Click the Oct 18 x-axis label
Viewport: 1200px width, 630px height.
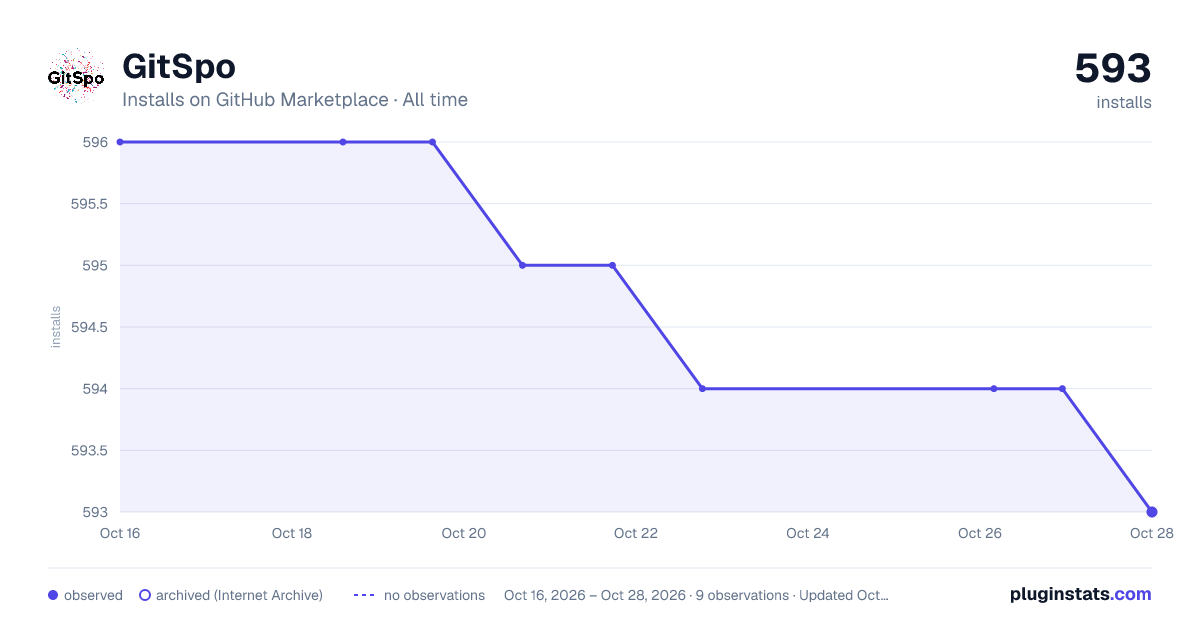coord(292,533)
